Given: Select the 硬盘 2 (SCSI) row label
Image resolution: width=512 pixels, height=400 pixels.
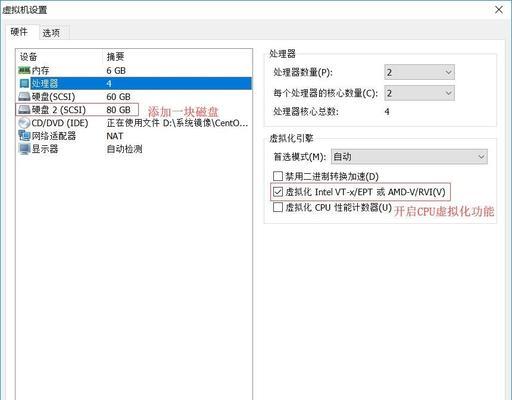Looking at the screenshot, I should pos(59,110).
